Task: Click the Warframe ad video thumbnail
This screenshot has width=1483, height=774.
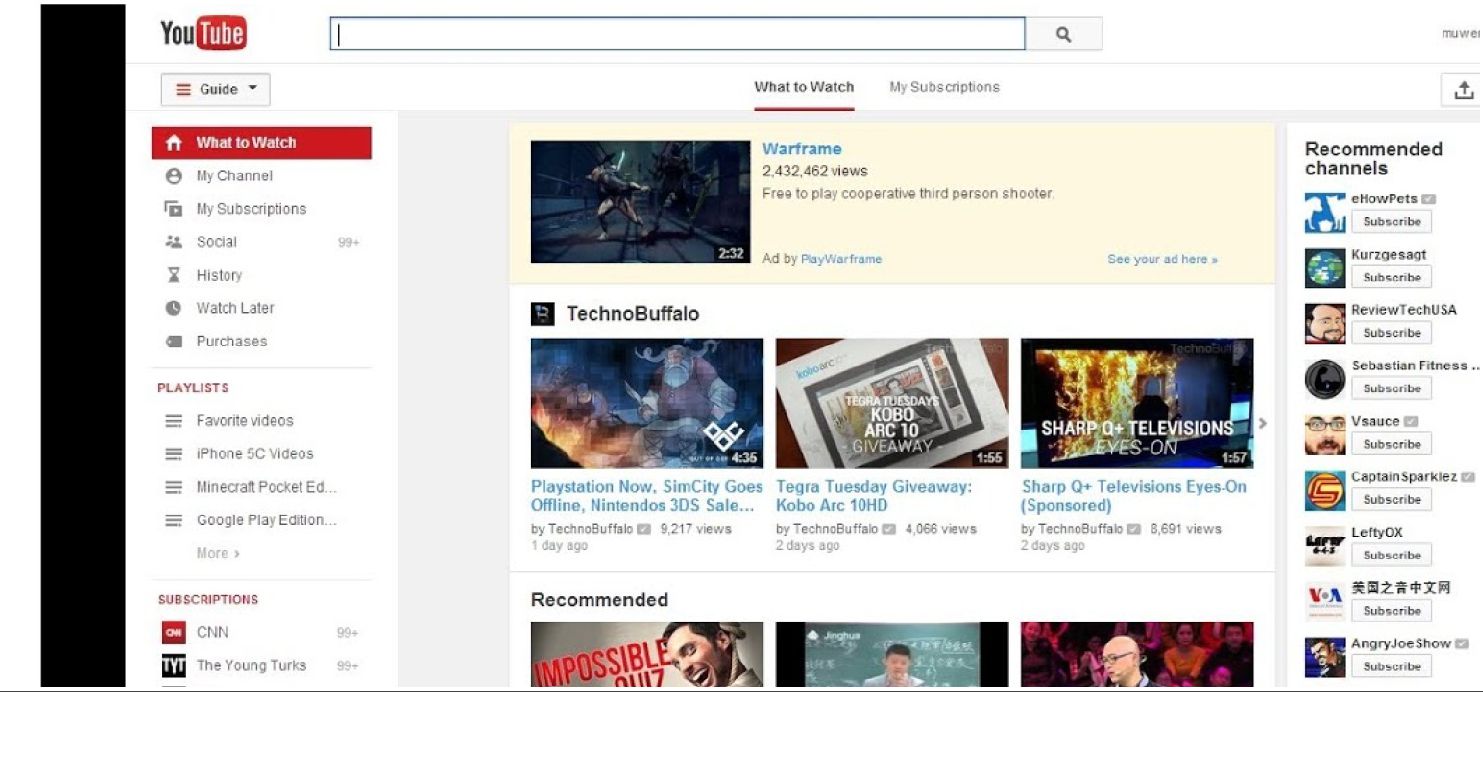Action: pyautogui.click(x=640, y=202)
